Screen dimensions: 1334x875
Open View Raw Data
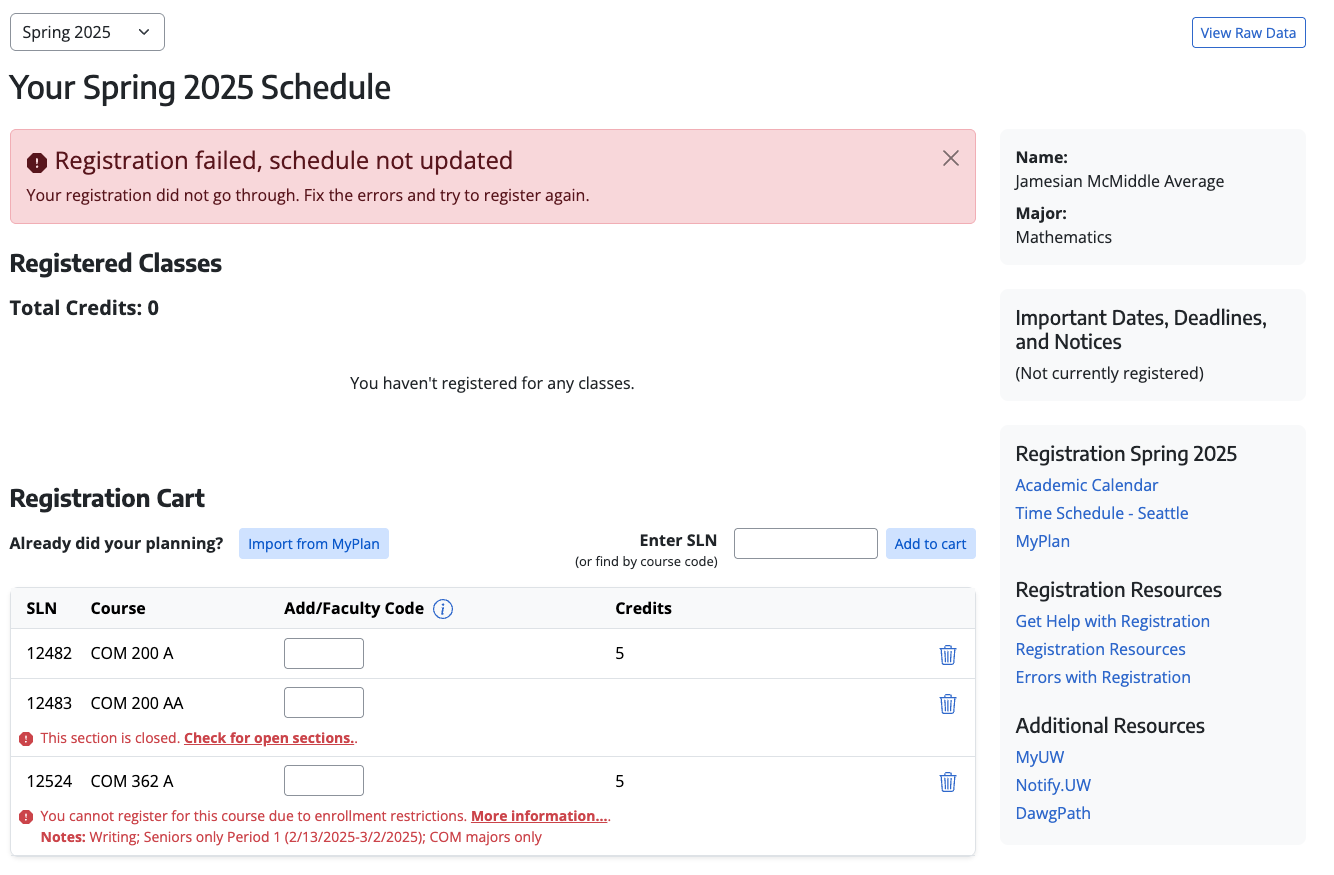[x=1248, y=32]
